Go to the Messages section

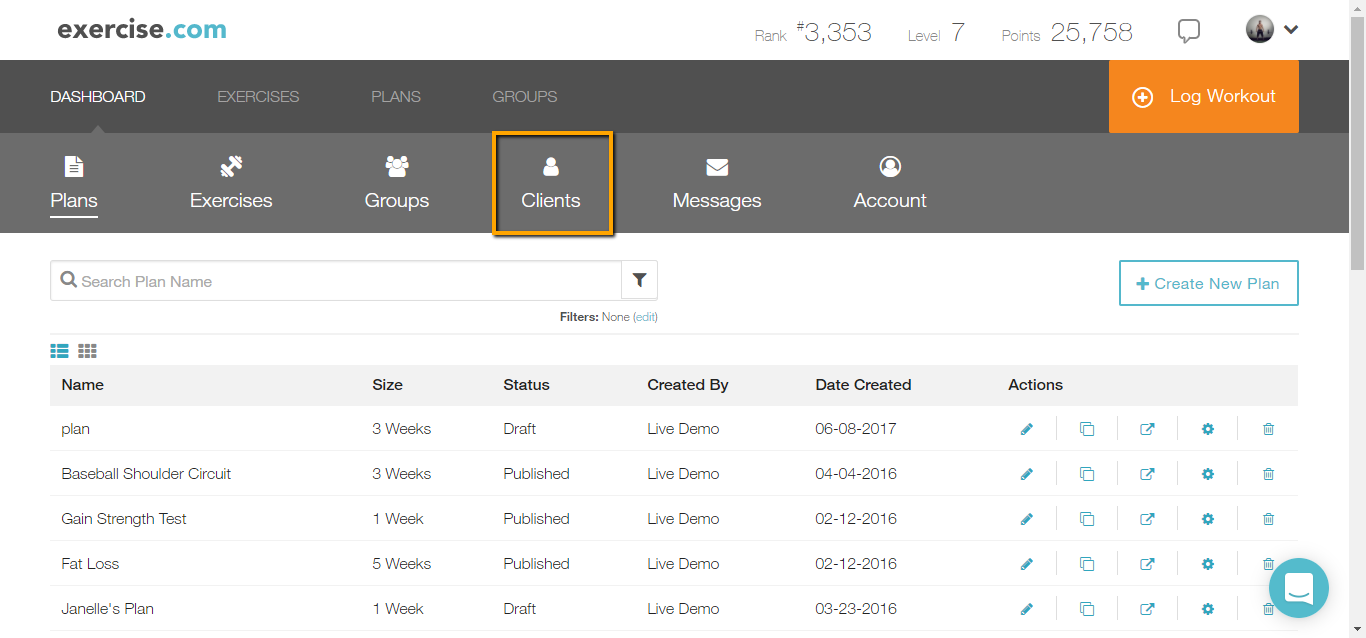click(x=717, y=184)
